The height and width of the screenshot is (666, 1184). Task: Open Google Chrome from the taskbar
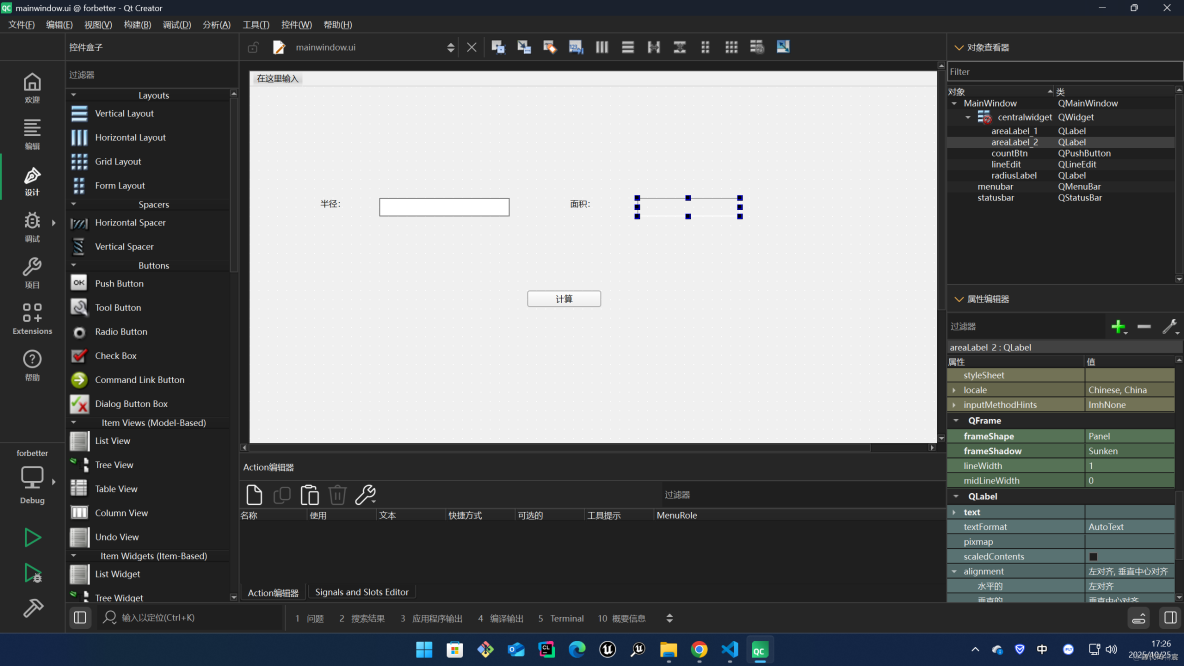click(699, 649)
